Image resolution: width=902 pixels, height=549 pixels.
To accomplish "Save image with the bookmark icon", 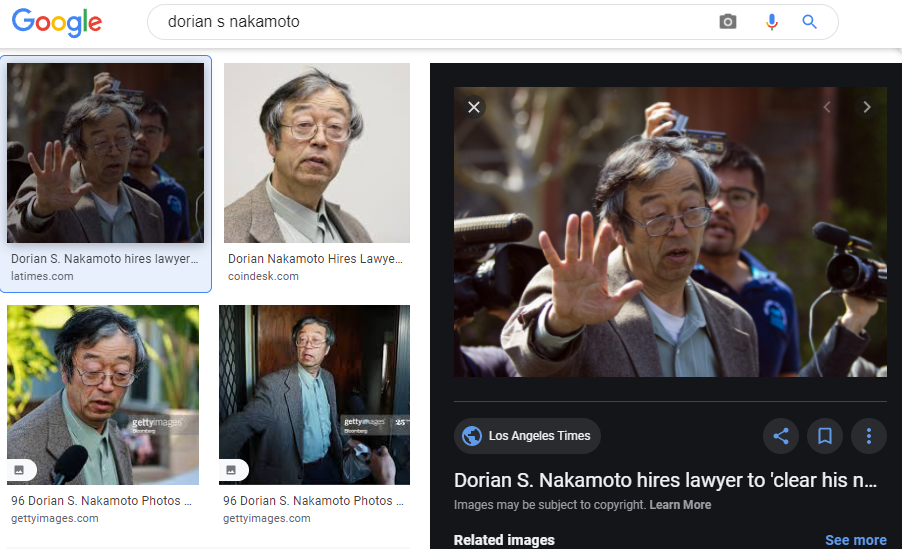I will click(x=825, y=436).
